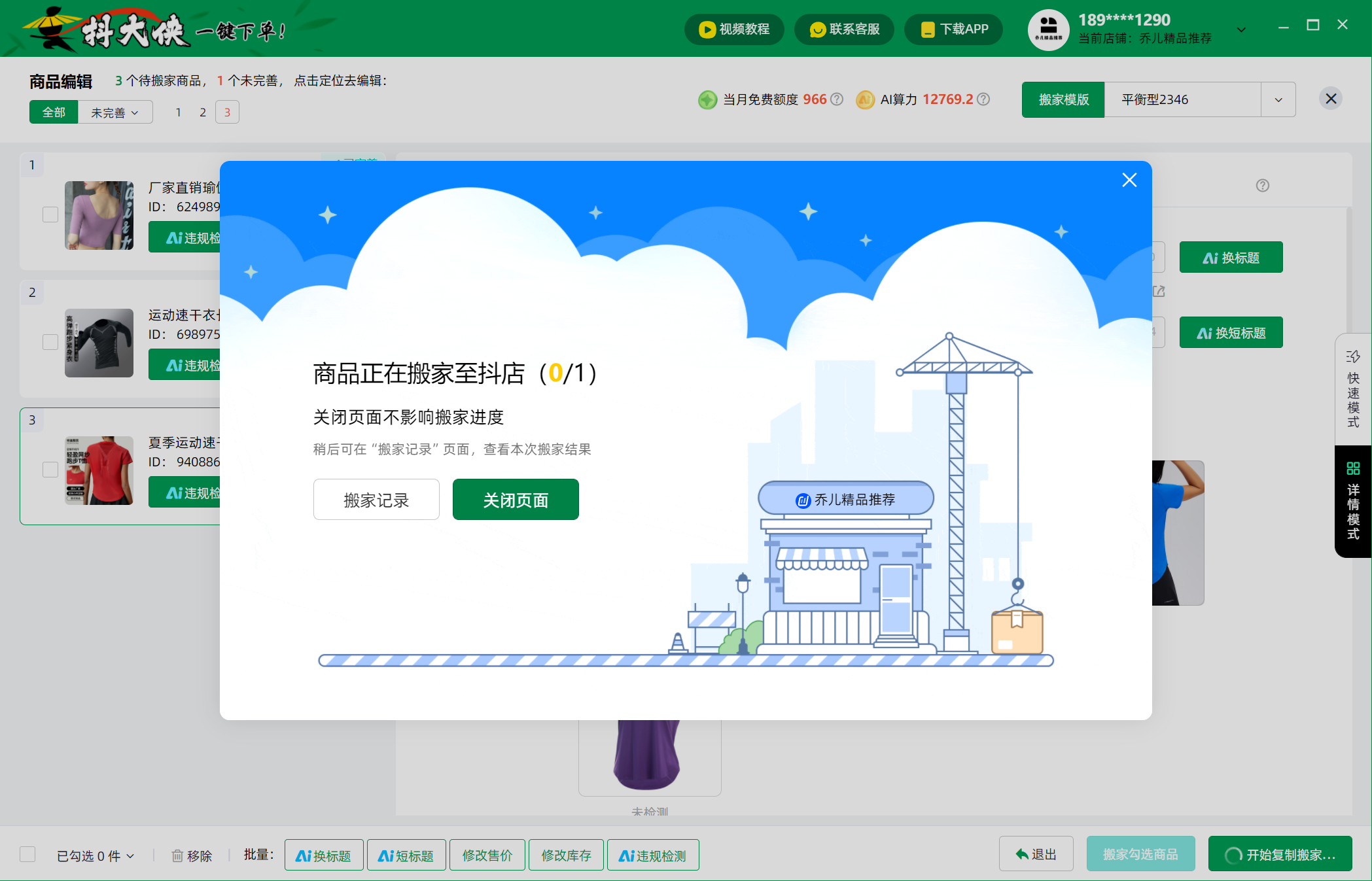Click Ai 换标题 on the right
Screen dimensions: 1372x881
click(1231, 258)
